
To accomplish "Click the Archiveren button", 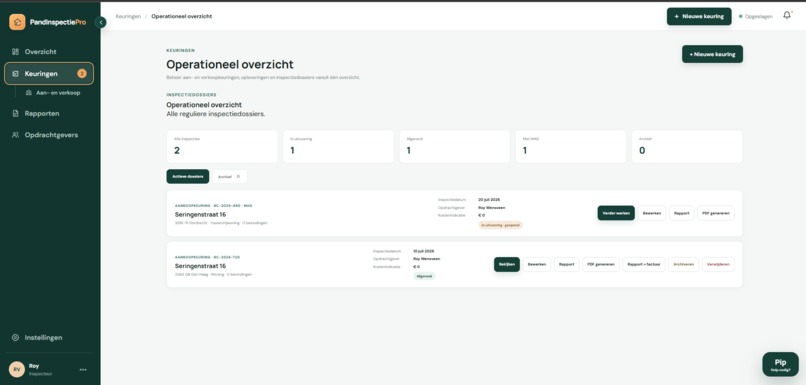I will pyautogui.click(x=684, y=264).
